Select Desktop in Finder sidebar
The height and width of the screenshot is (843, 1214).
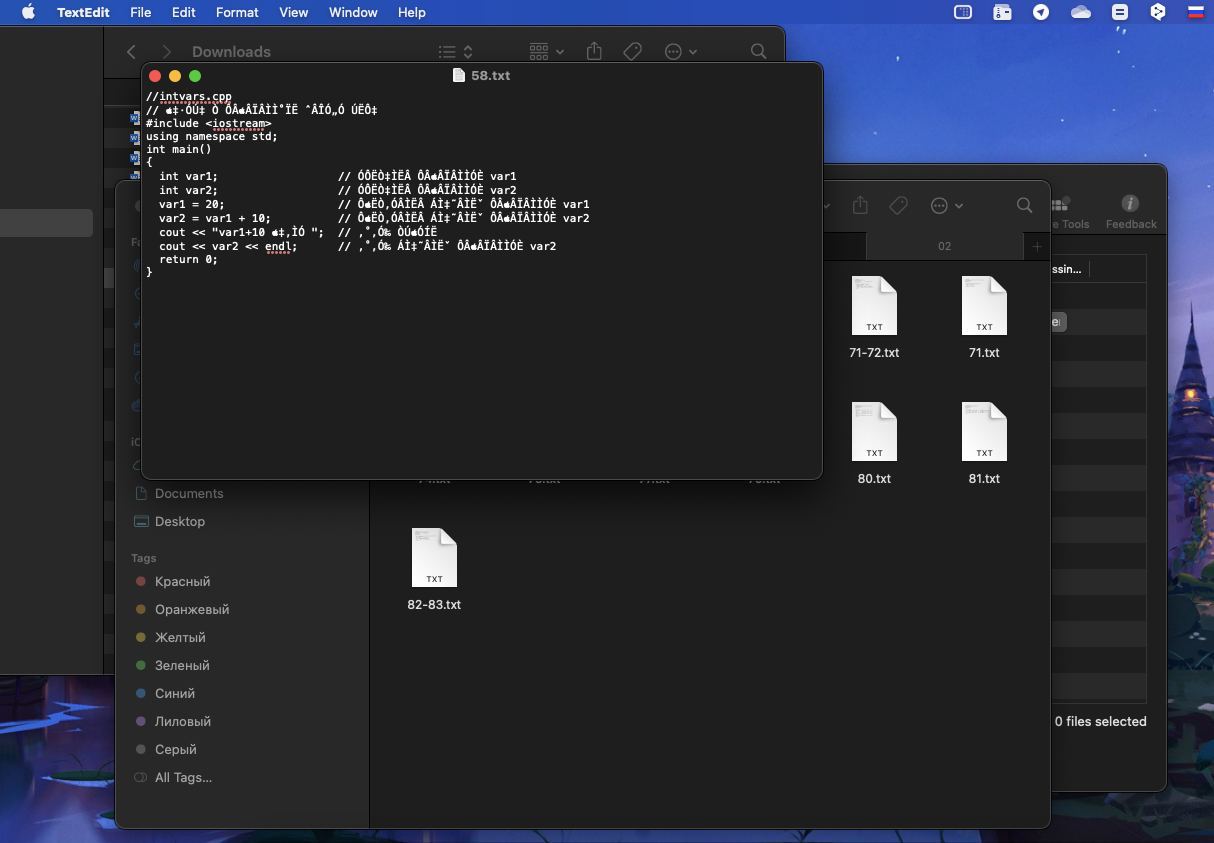[180, 521]
